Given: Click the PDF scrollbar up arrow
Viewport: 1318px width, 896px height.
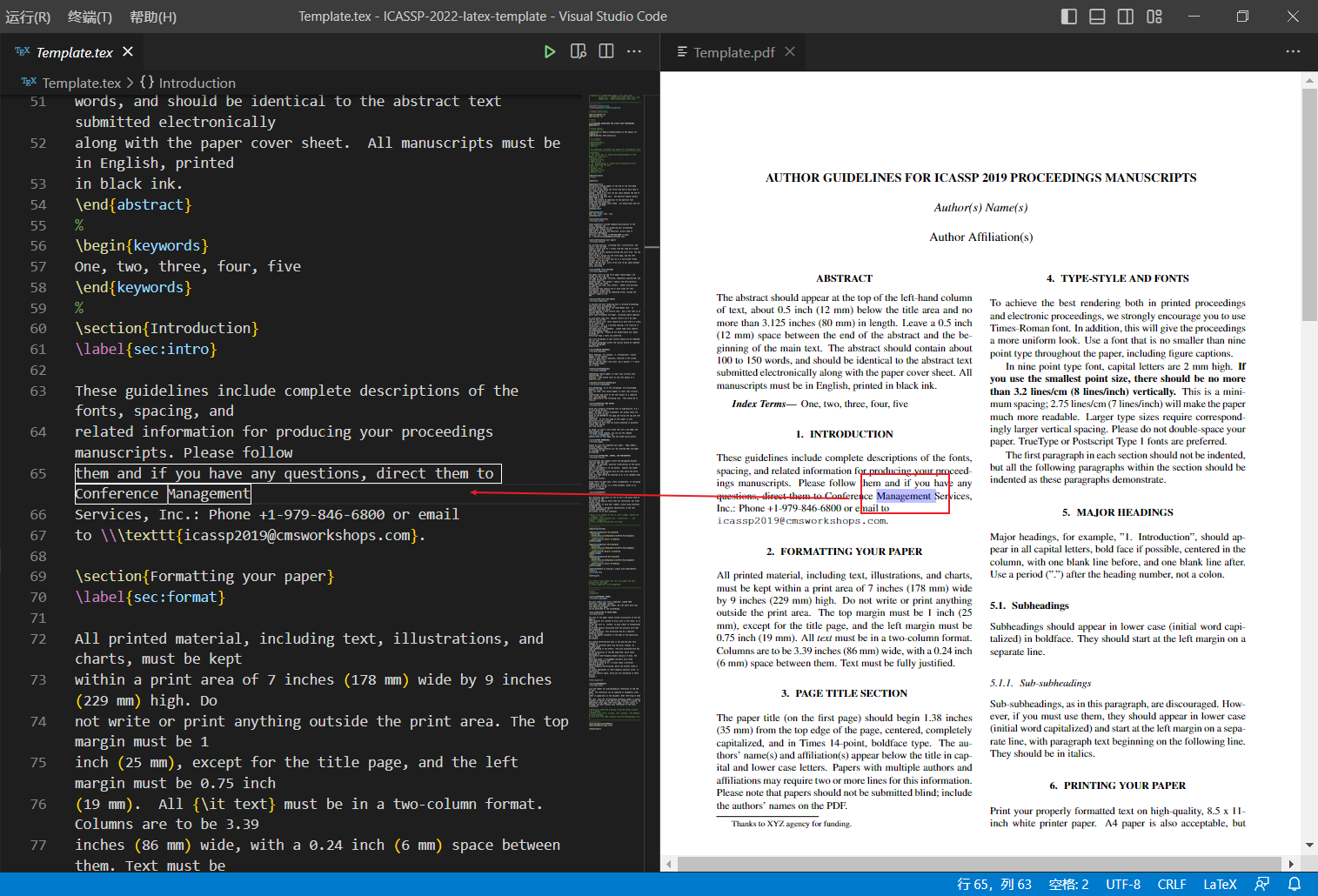Looking at the screenshot, I should (1309, 80).
